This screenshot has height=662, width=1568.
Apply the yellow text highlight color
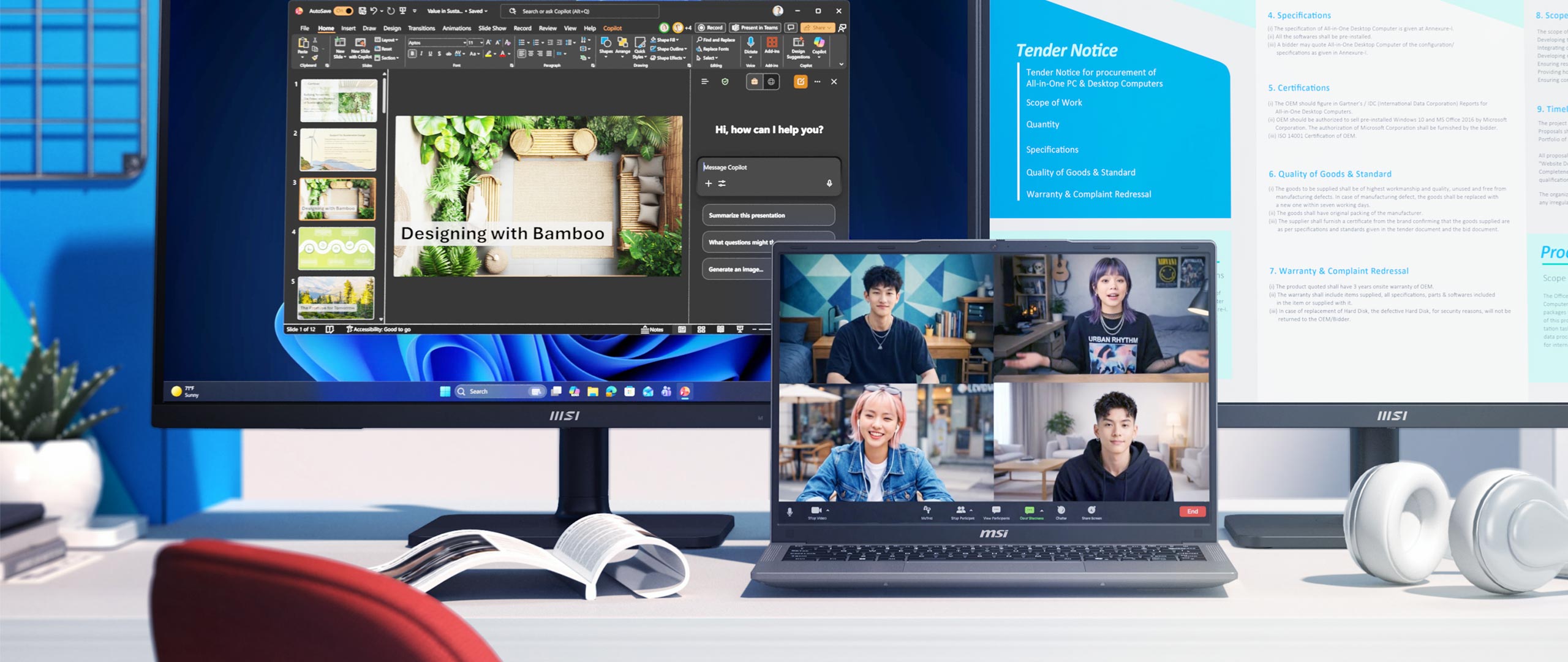(488, 54)
